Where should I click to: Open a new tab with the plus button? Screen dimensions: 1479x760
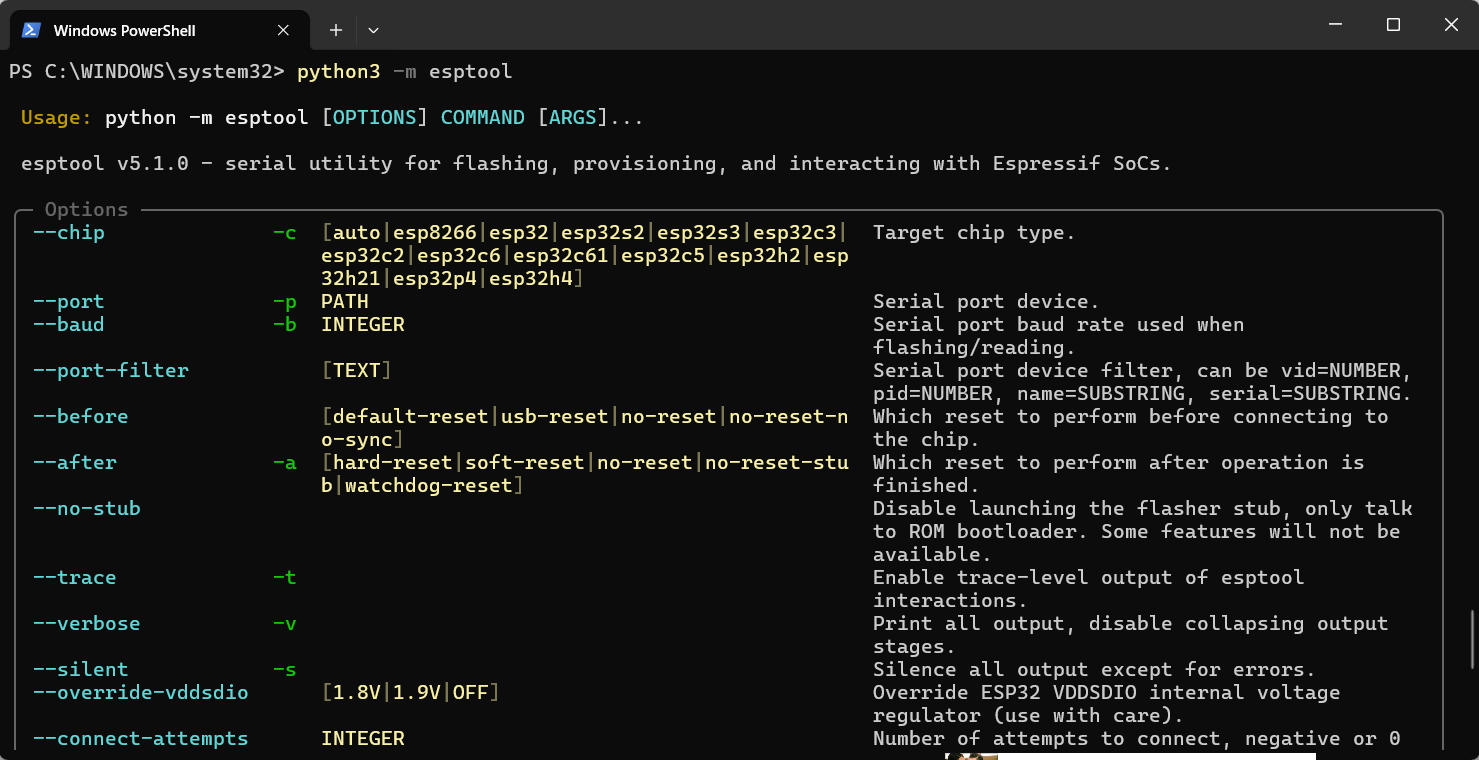click(336, 30)
